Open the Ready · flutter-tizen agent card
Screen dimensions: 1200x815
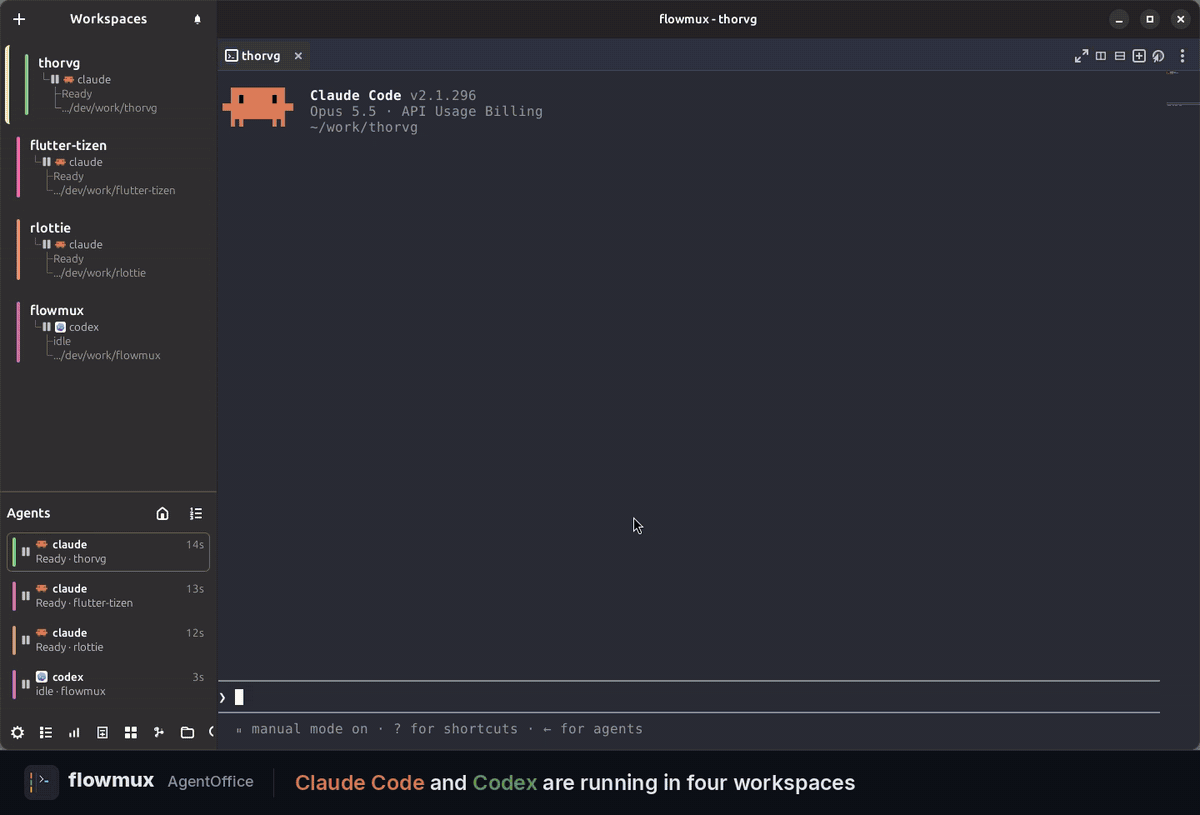[108, 596]
